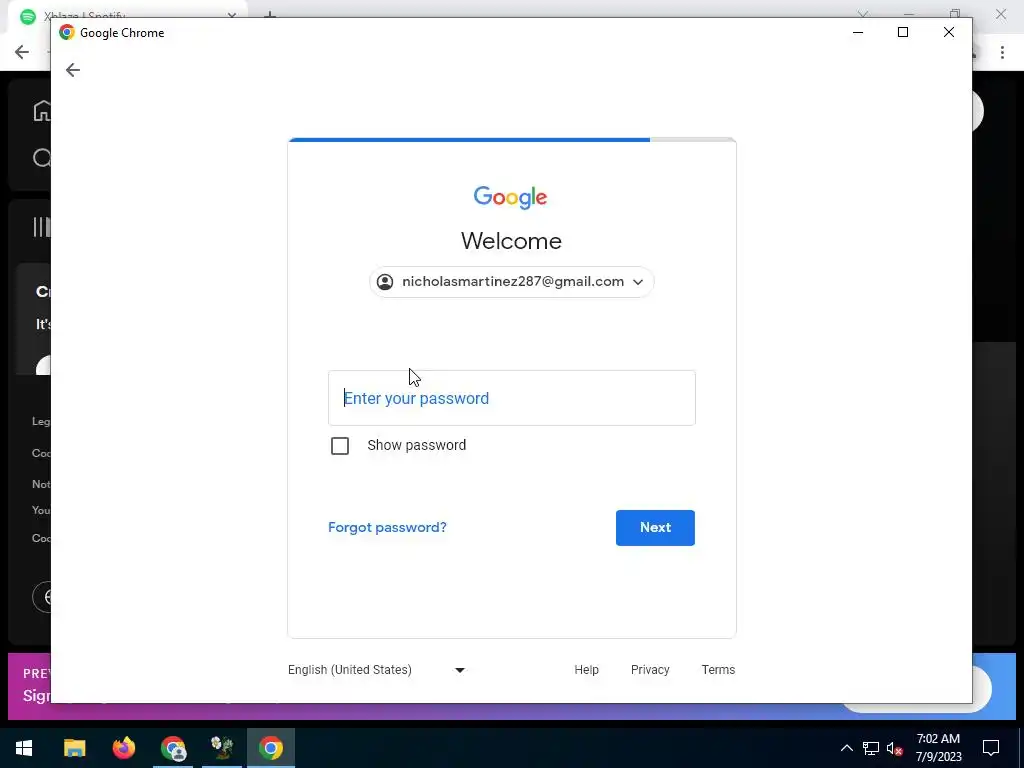Open the English (United States) language dropdown
This screenshot has height=768, width=1024.
coord(376,669)
